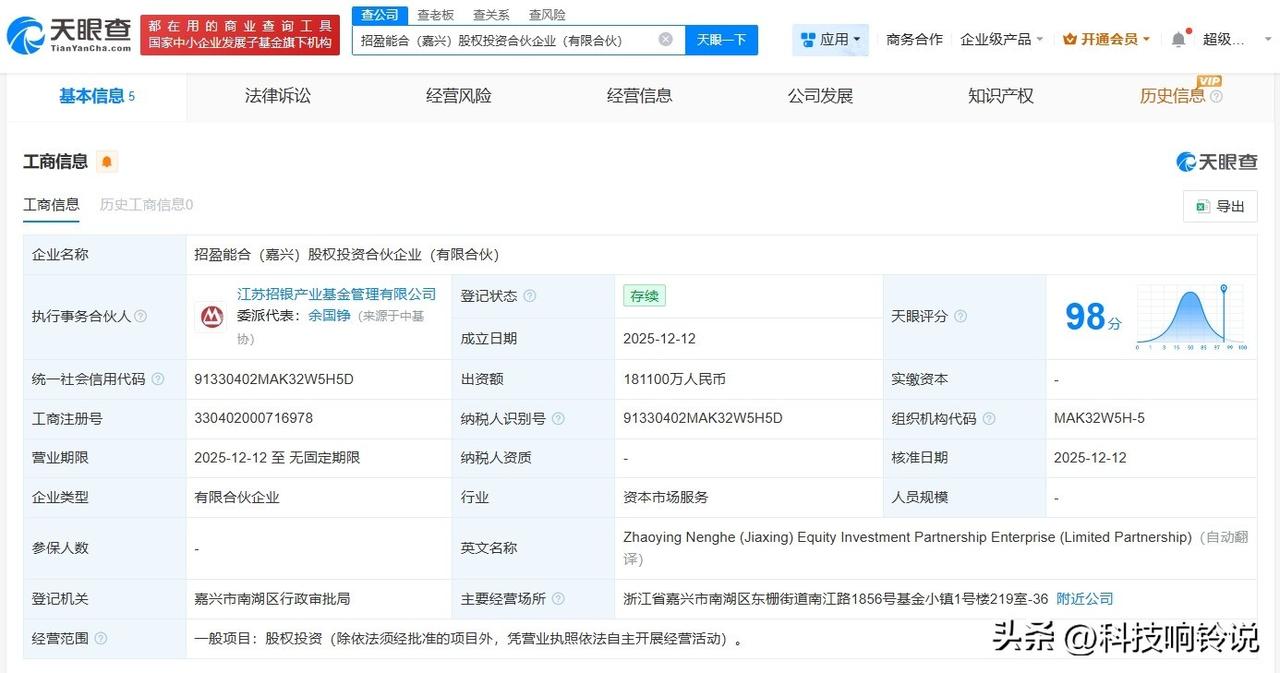The width and height of the screenshot is (1280, 673).
Task: Switch to the 经营风险 tab
Action: click(x=459, y=96)
